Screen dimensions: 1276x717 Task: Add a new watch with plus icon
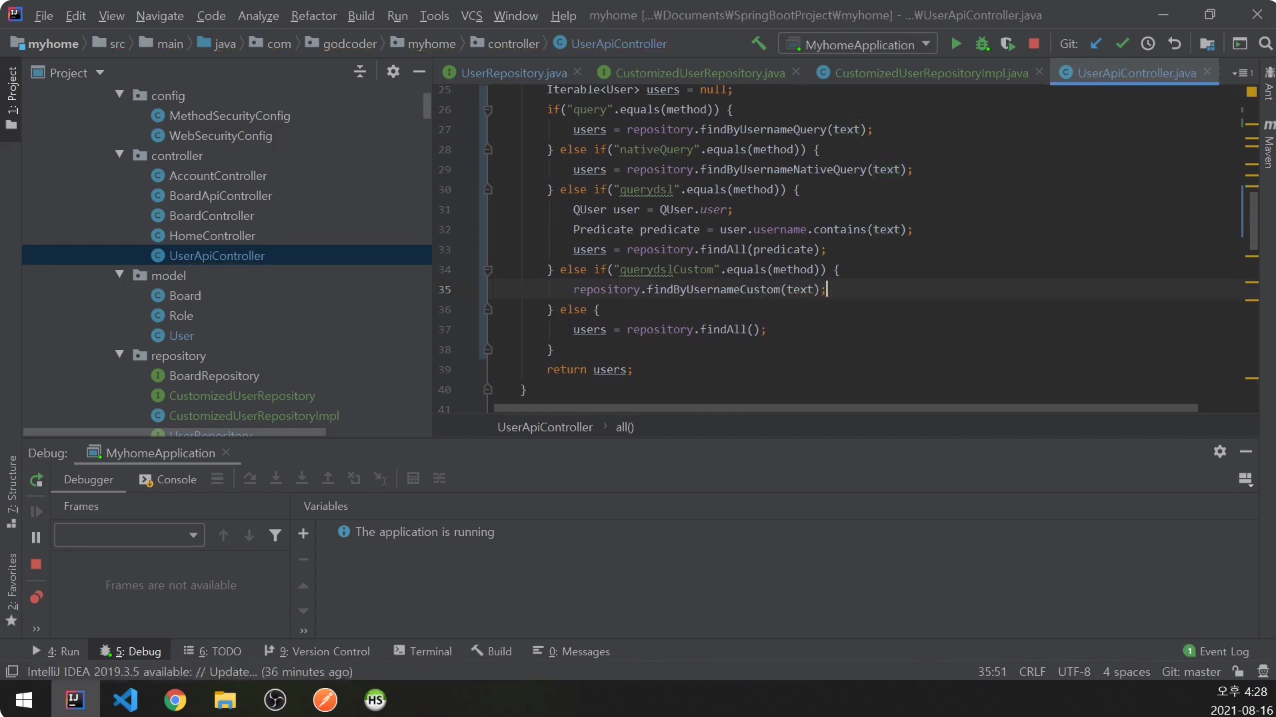[303, 534]
